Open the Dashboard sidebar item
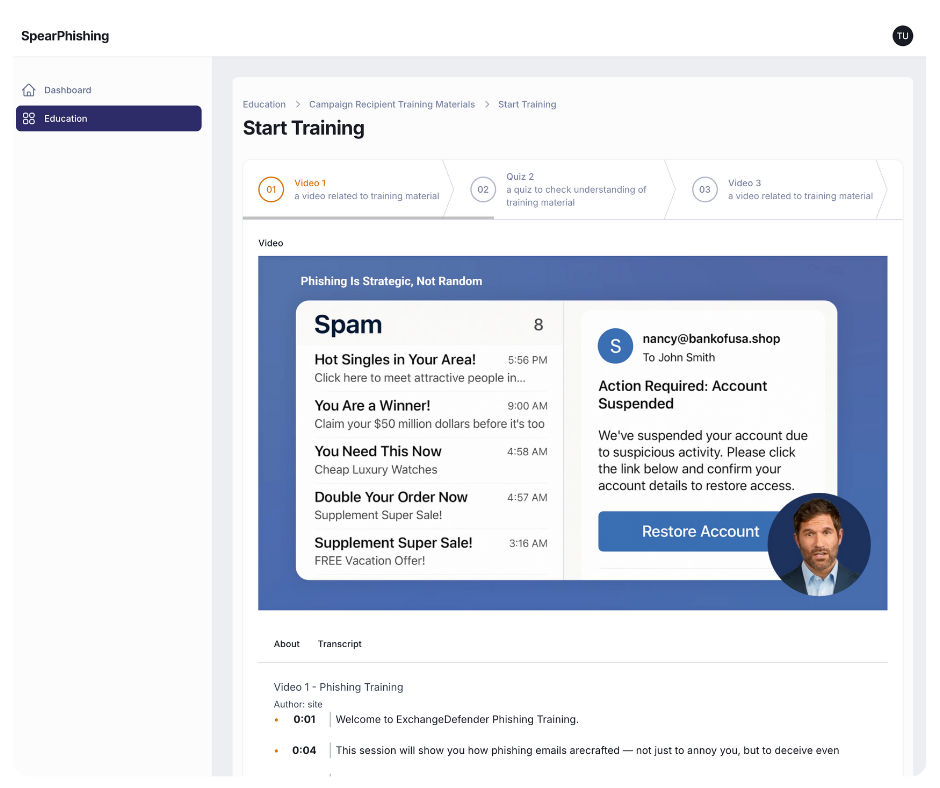940x788 pixels. point(67,90)
